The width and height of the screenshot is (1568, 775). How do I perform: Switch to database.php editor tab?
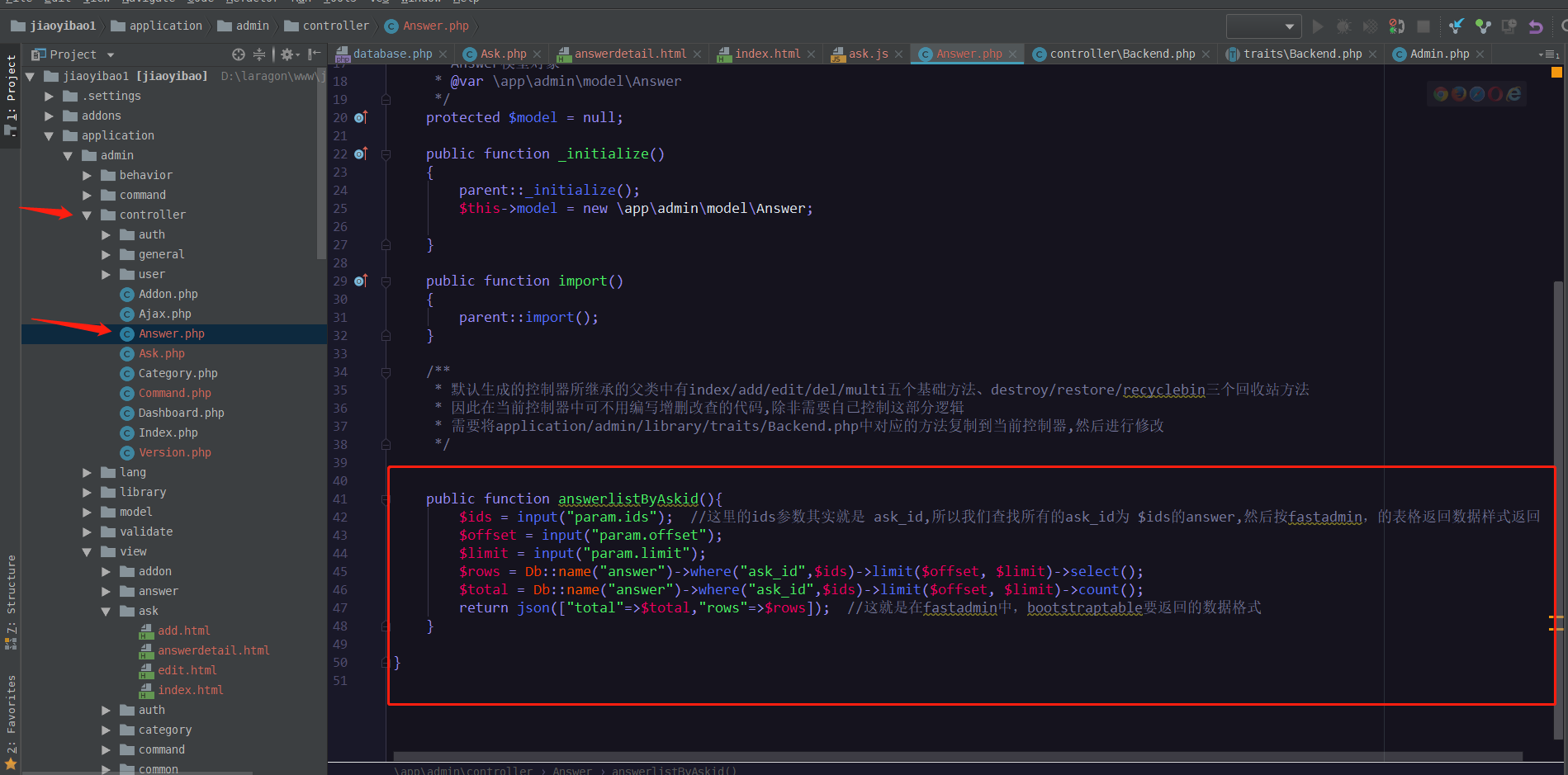click(x=391, y=54)
